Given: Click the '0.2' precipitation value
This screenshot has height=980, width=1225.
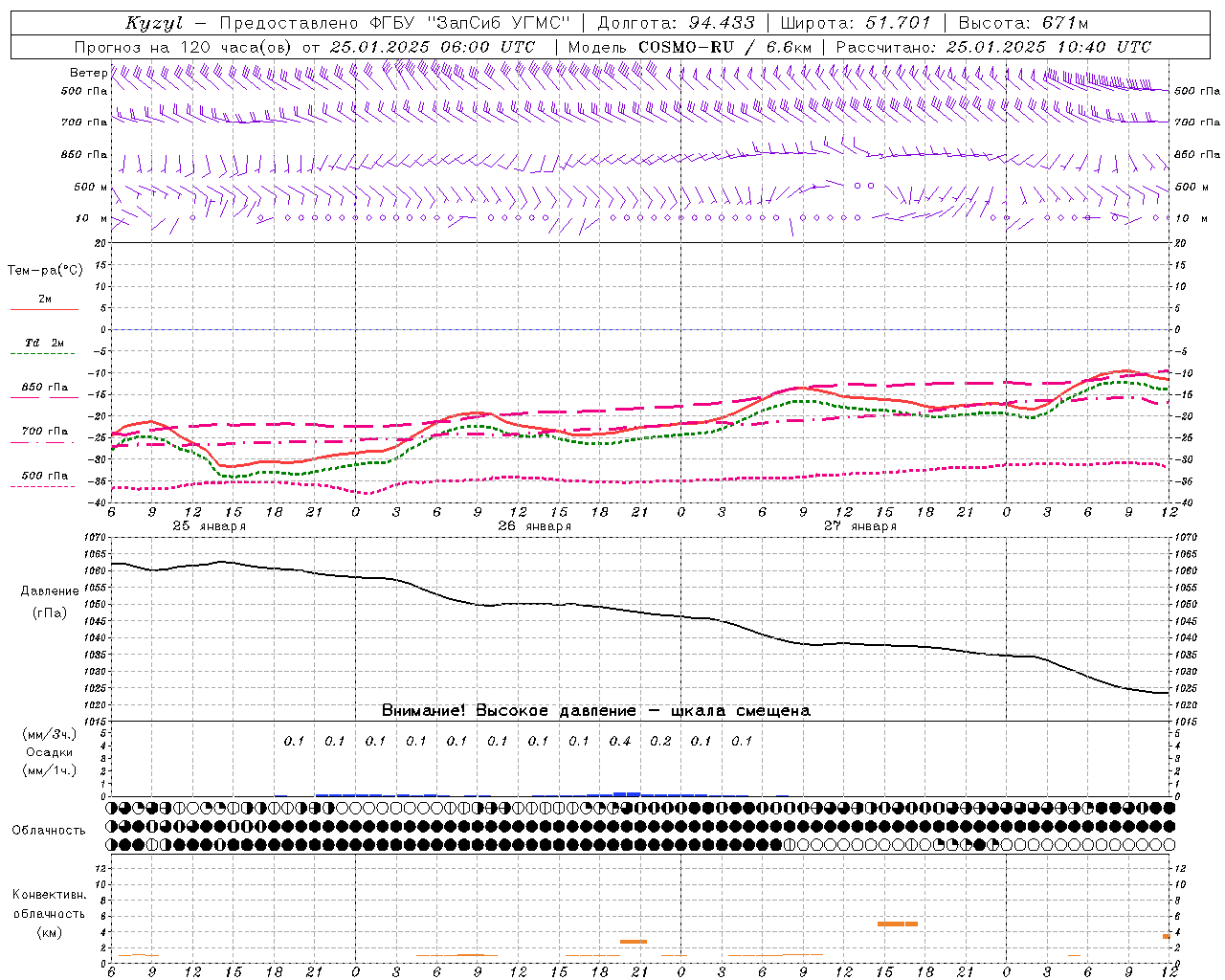Looking at the screenshot, I should [660, 741].
